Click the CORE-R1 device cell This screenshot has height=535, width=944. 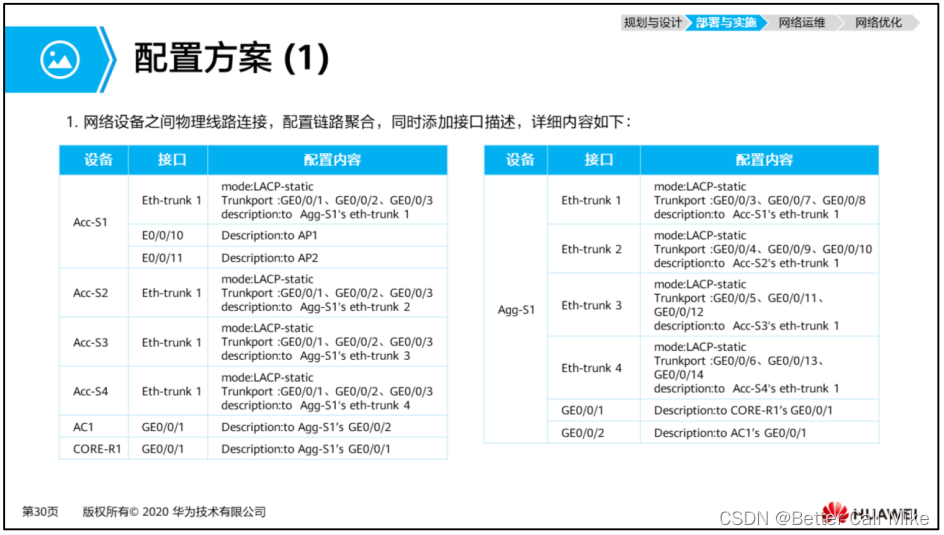[x=95, y=449]
